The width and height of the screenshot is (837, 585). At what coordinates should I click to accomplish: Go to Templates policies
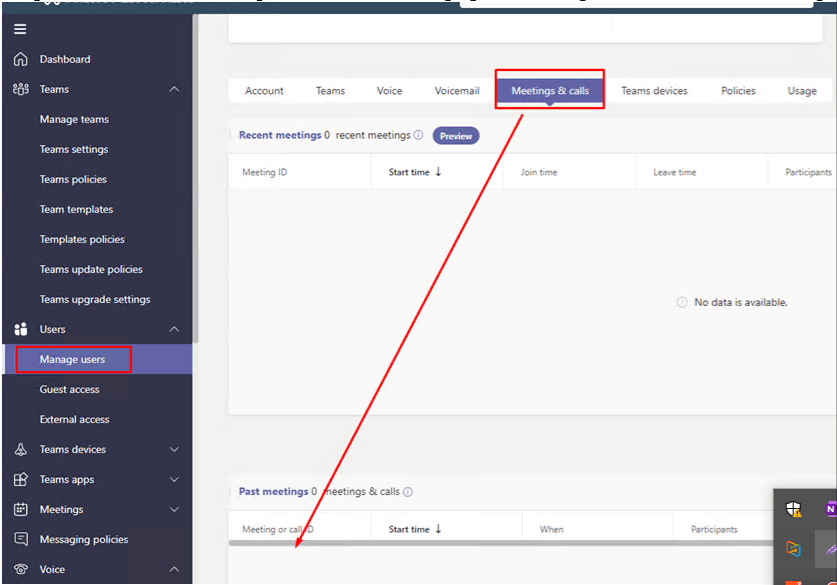(x=82, y=239)
